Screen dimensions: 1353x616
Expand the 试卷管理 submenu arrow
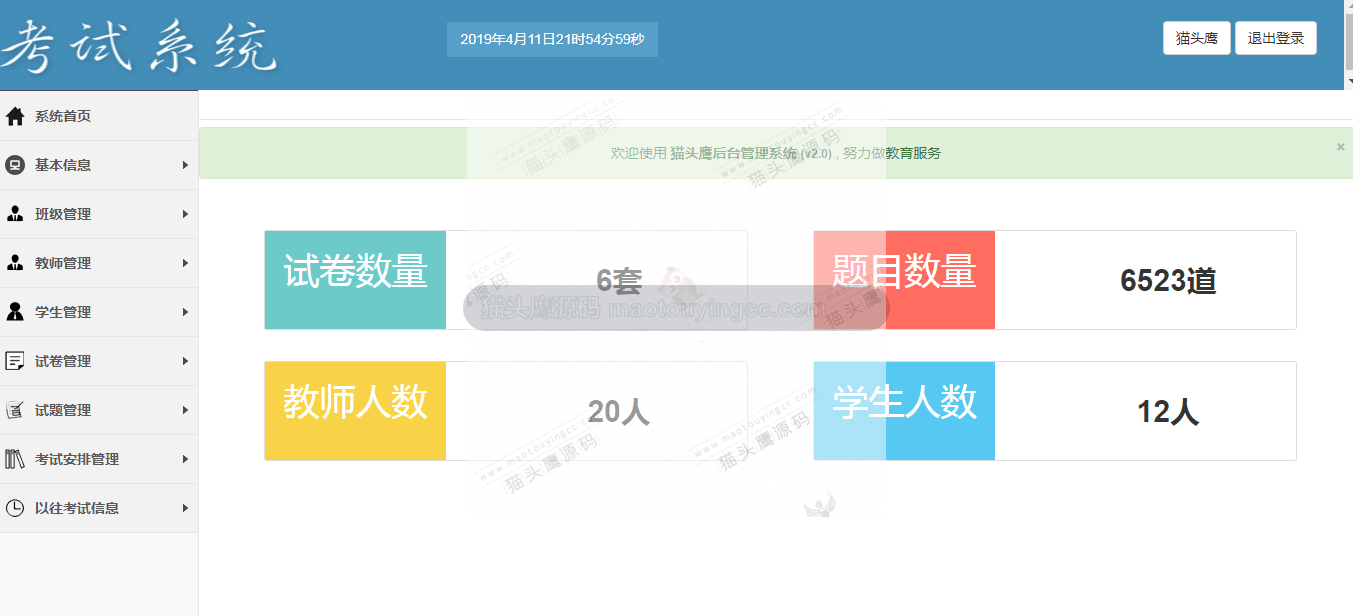pyautogui.click(x=185, y=361)
